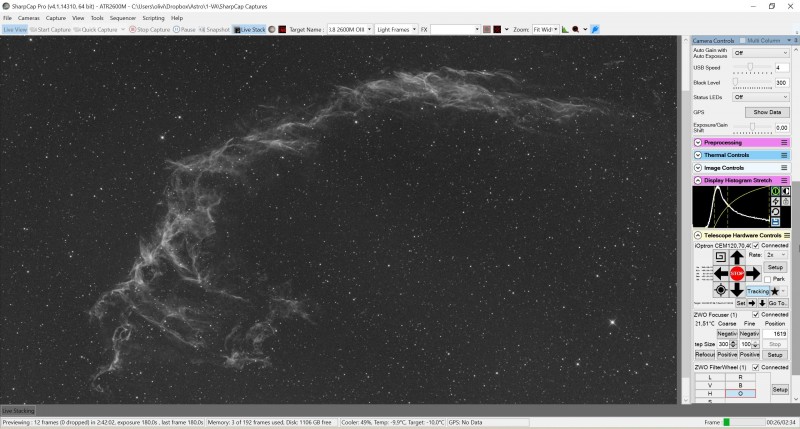Image resolution: width=800 pixels, height=429 pixels.
Task: Toggle the green histogram stretch enable icon
Action: 776,191
